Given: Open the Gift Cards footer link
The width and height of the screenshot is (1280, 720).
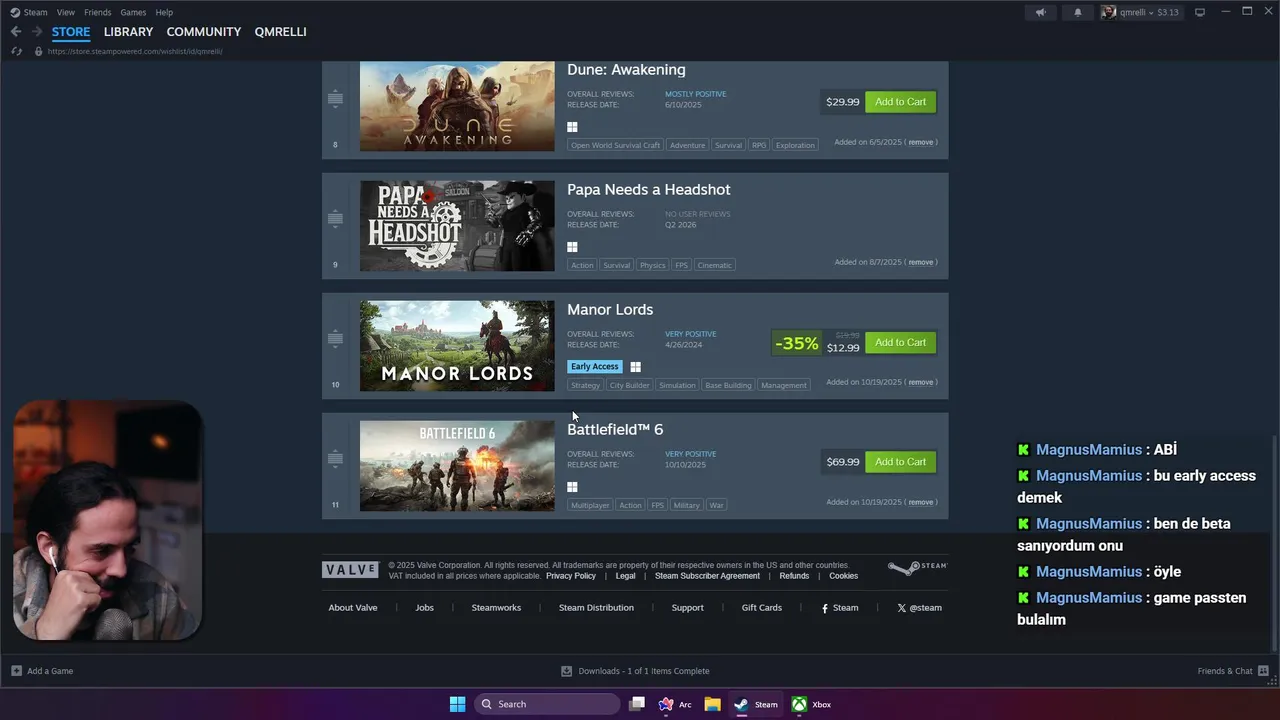Looking at the screenshot, I should pyautogui.click(x=762, y=608).
